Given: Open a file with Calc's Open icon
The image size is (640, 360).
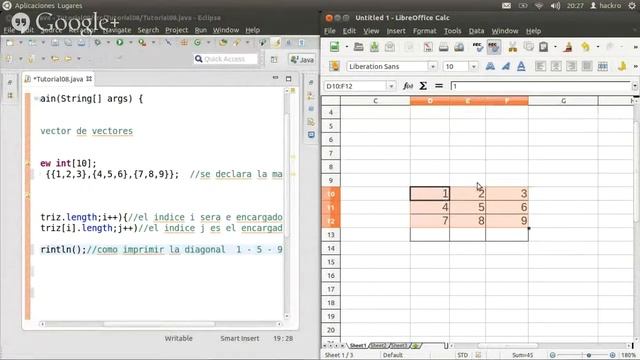Looking at the screenshot, I should (359, 47).
